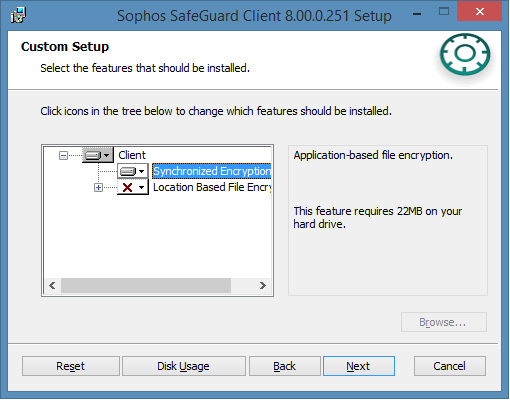Select the Client tree item

tap(132, 155)
